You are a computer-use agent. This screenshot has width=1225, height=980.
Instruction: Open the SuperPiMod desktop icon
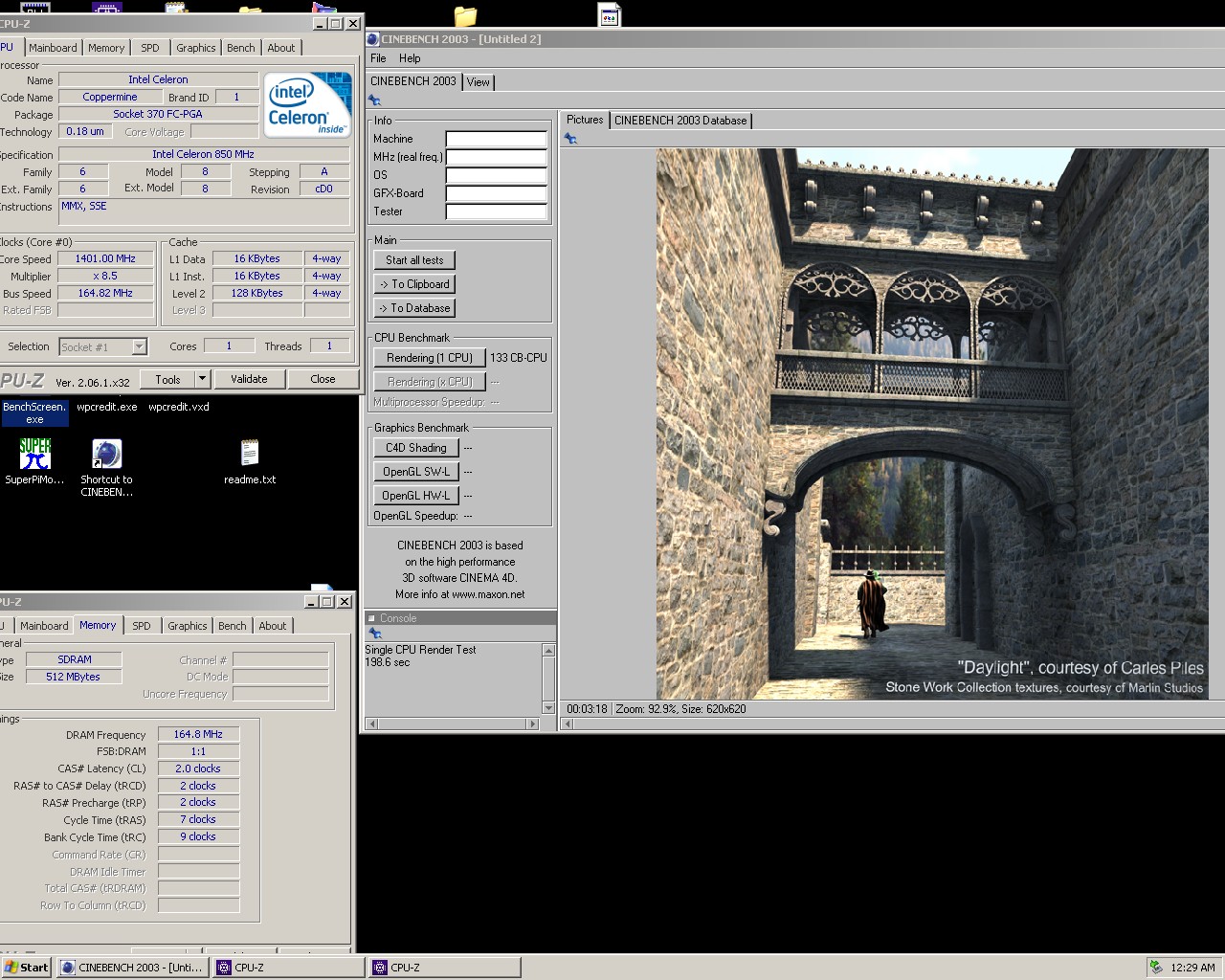tap(34, 461)
